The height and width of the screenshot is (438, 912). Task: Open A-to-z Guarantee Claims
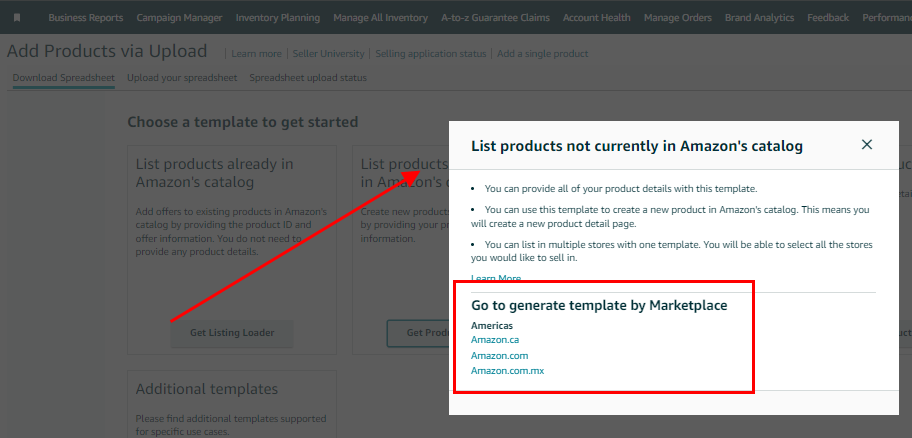click(495, 17)
